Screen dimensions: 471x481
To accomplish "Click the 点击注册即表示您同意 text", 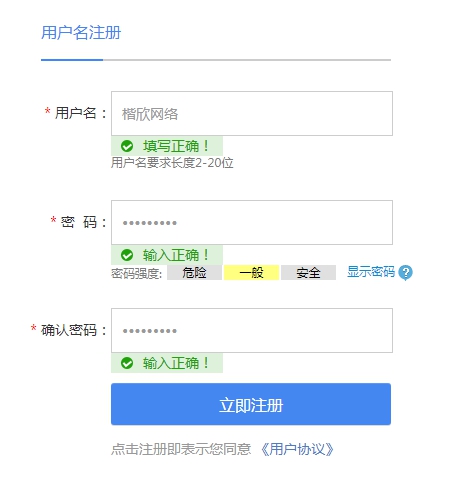I will (181, 449).
